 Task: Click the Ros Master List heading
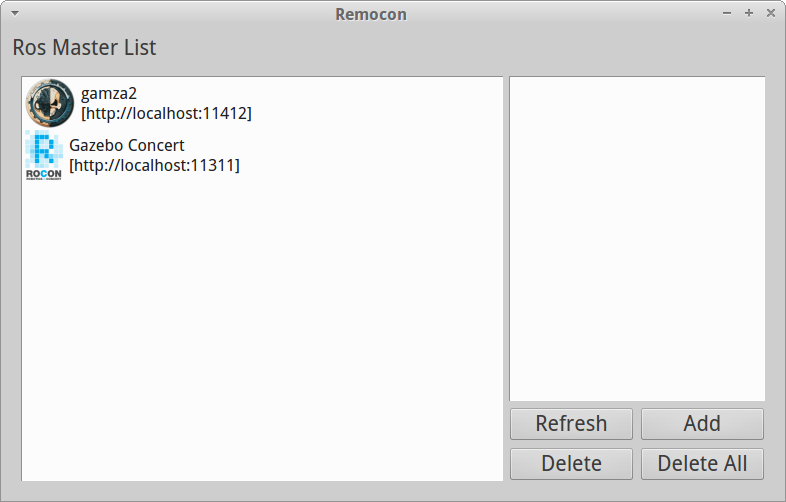point(84,47)
